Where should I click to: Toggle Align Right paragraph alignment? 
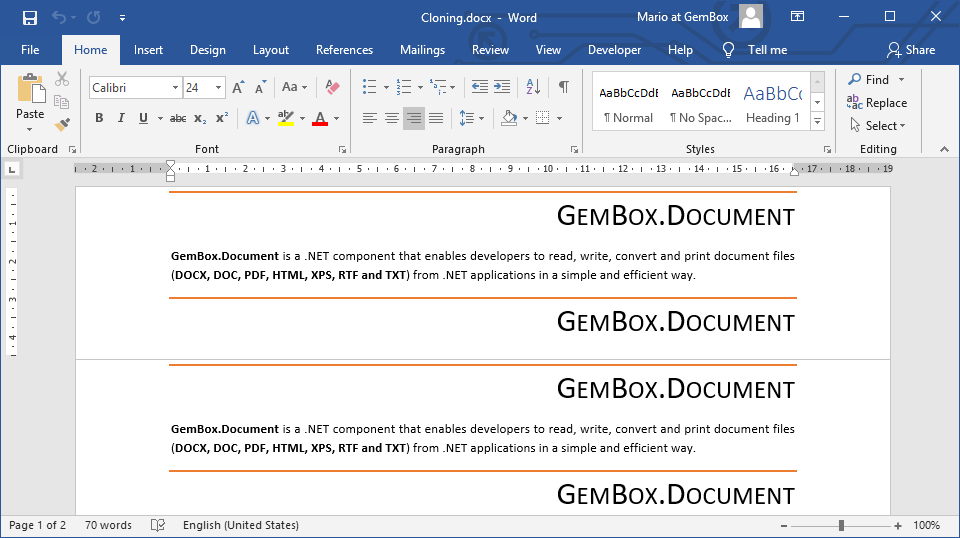click(413, 118)
